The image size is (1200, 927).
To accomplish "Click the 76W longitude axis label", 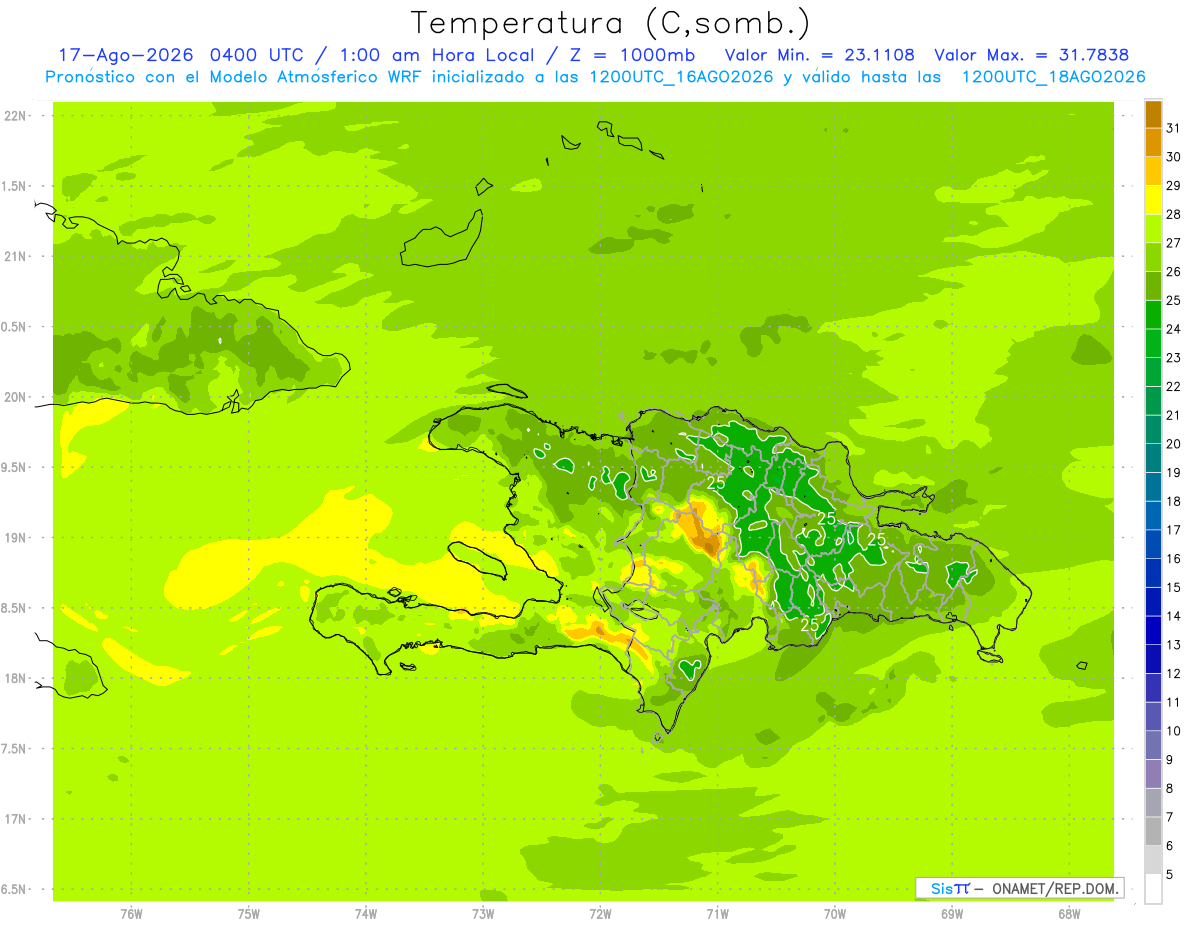I will click(131, 914).
